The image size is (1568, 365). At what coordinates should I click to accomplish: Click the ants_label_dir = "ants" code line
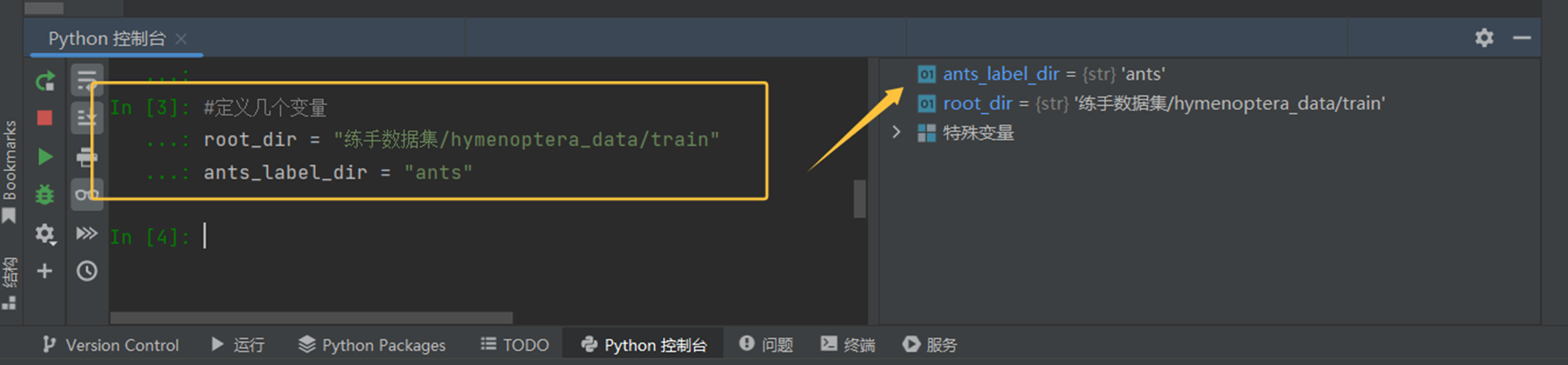point(338,173)
